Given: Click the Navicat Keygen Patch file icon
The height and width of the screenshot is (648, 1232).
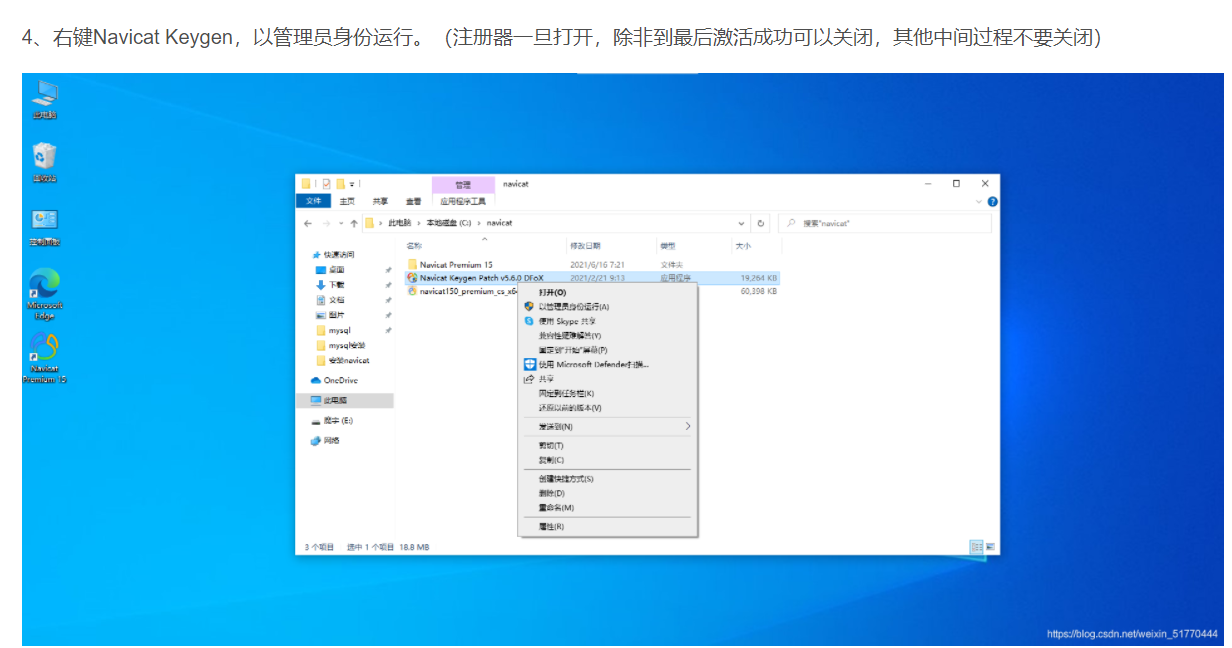Looking at the screenshot, I should 412,277.
